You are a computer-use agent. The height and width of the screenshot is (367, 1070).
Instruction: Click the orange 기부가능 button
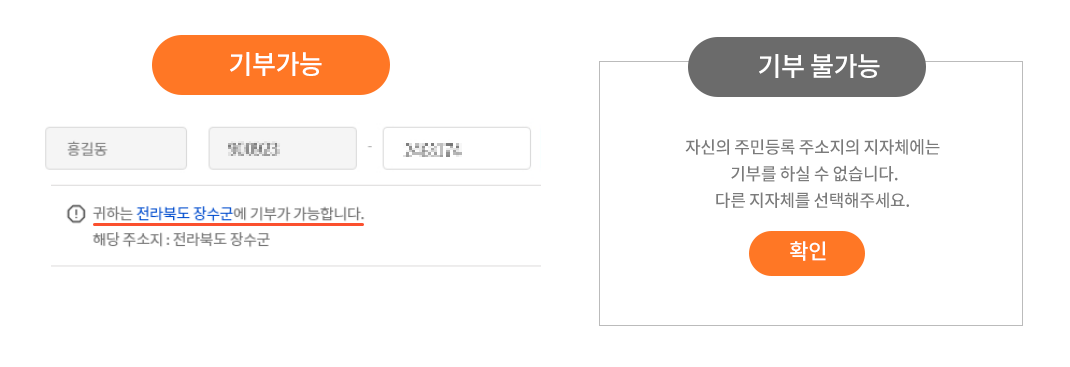pos(270,65)
